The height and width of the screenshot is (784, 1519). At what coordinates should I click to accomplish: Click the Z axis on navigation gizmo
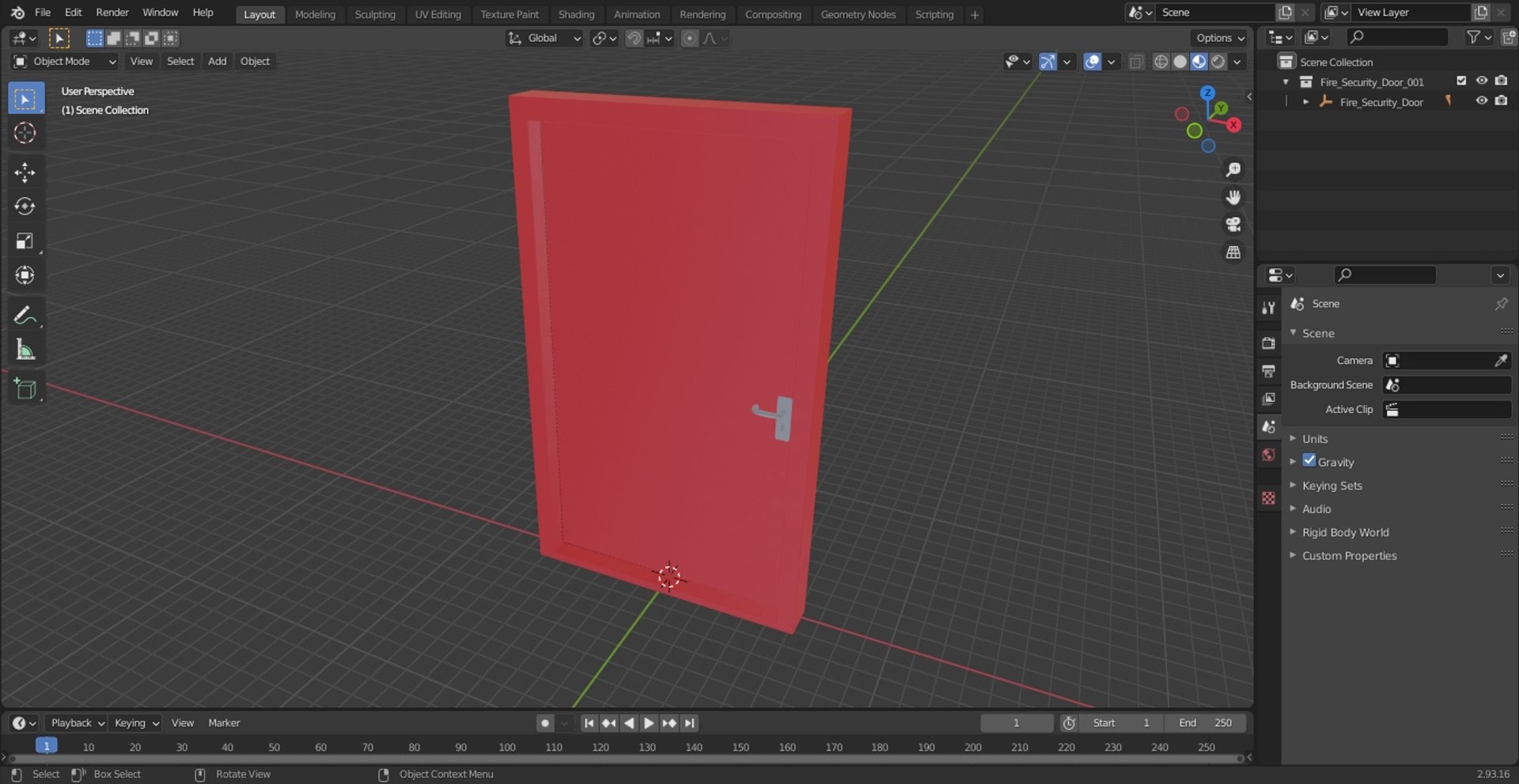[x=1207, y=93]
